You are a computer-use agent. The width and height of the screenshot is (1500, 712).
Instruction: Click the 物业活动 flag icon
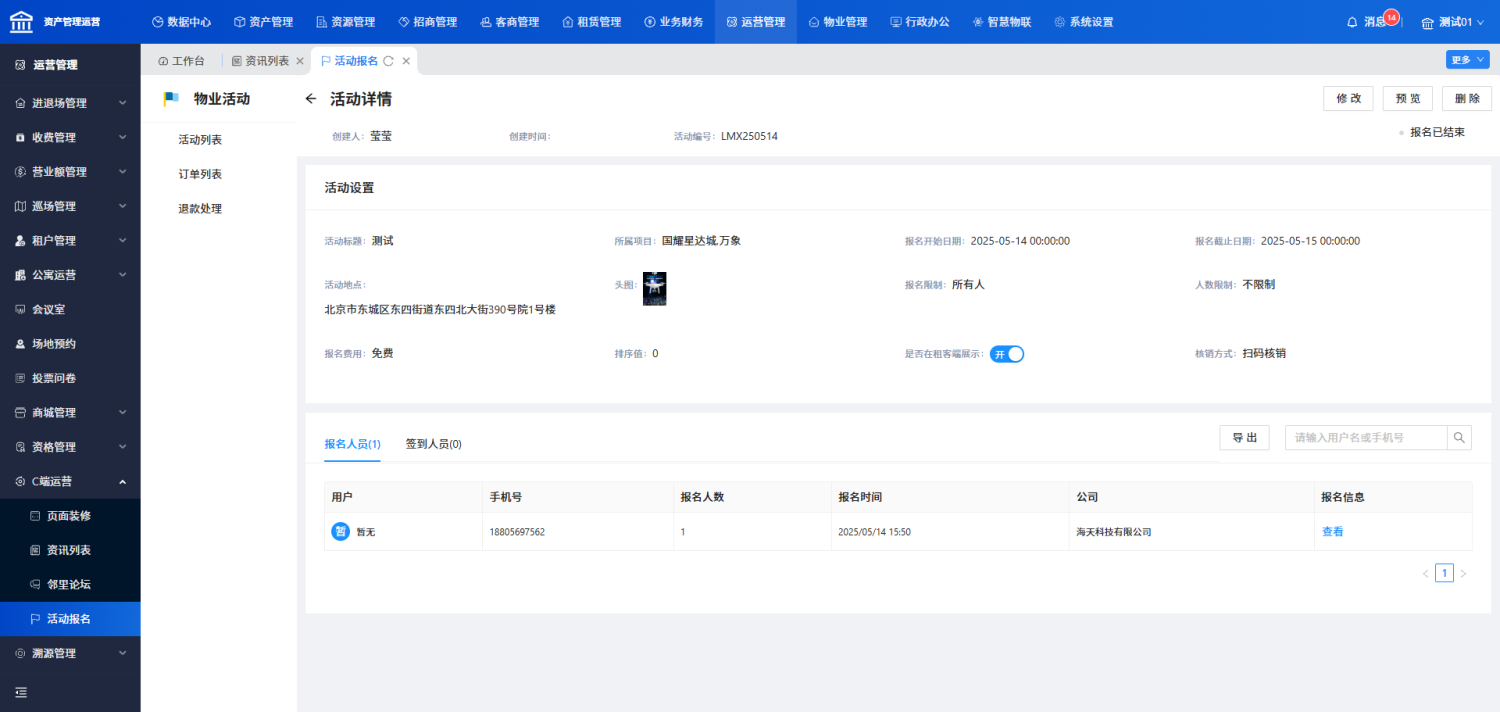click(x=172, y=99)
